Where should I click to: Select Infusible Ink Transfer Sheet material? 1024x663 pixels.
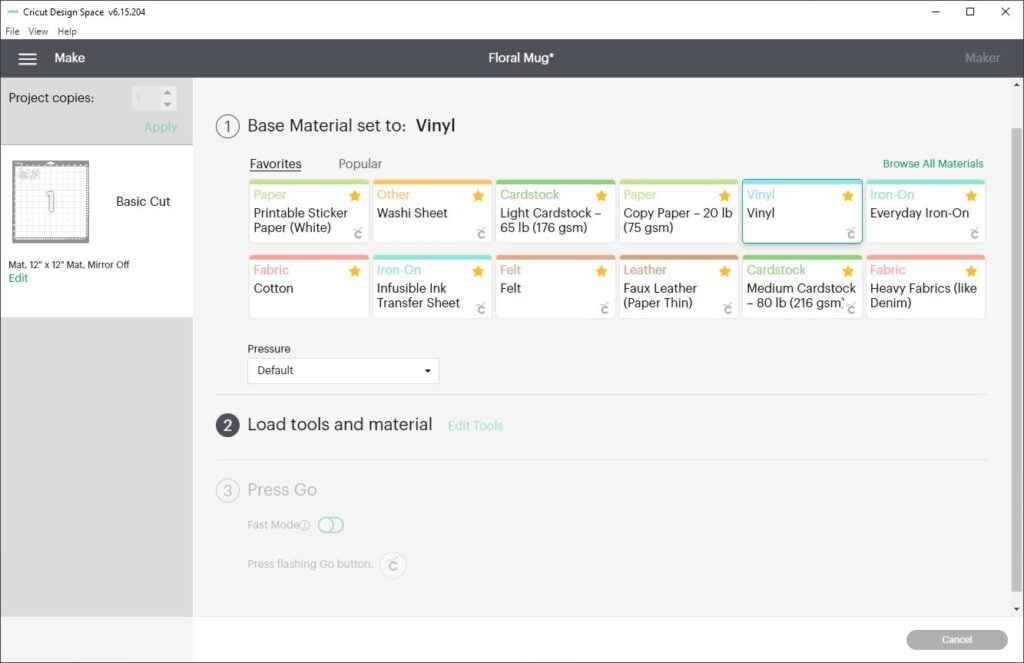point(432,287)
